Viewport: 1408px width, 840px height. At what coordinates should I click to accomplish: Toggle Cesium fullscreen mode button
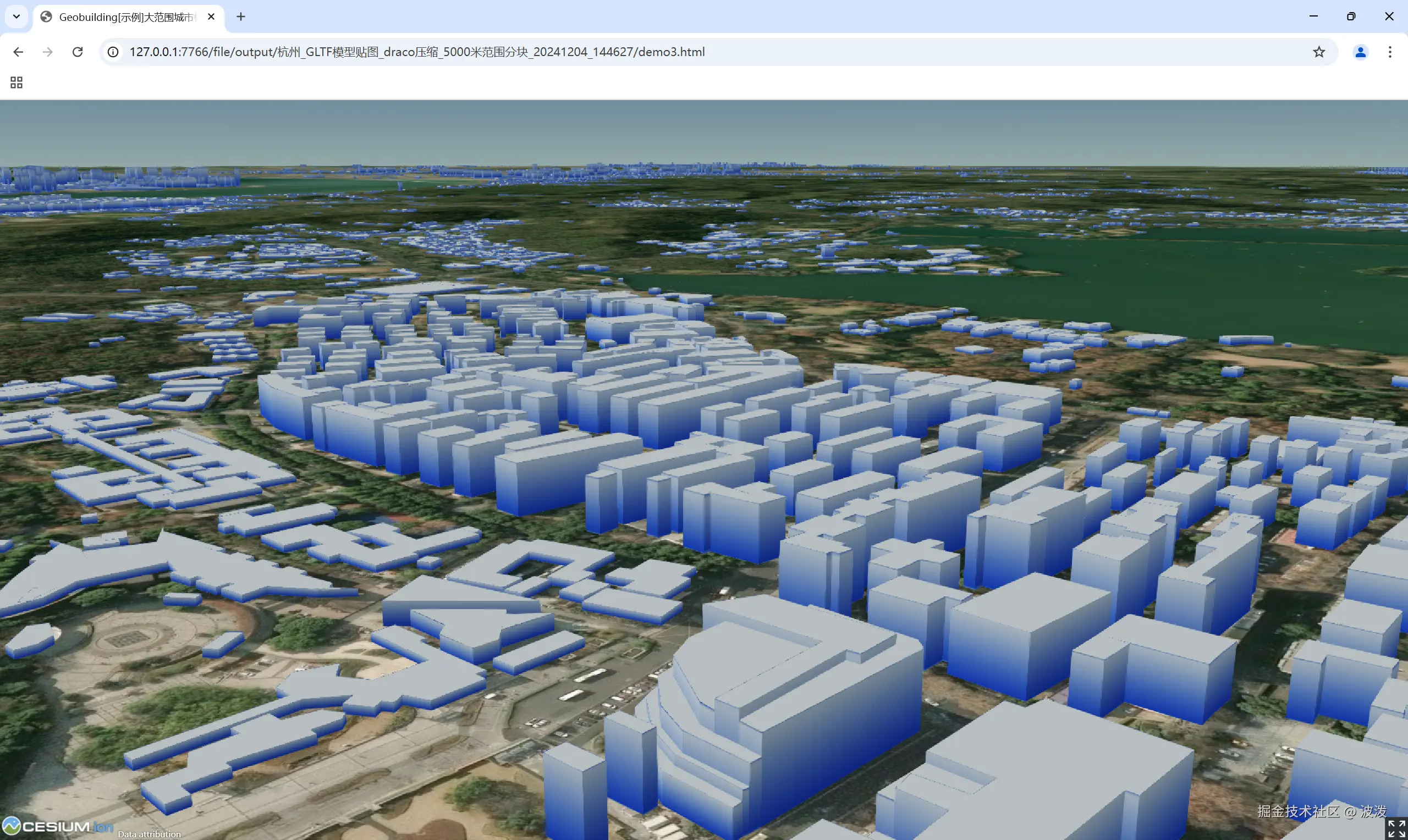[1396, 828]
